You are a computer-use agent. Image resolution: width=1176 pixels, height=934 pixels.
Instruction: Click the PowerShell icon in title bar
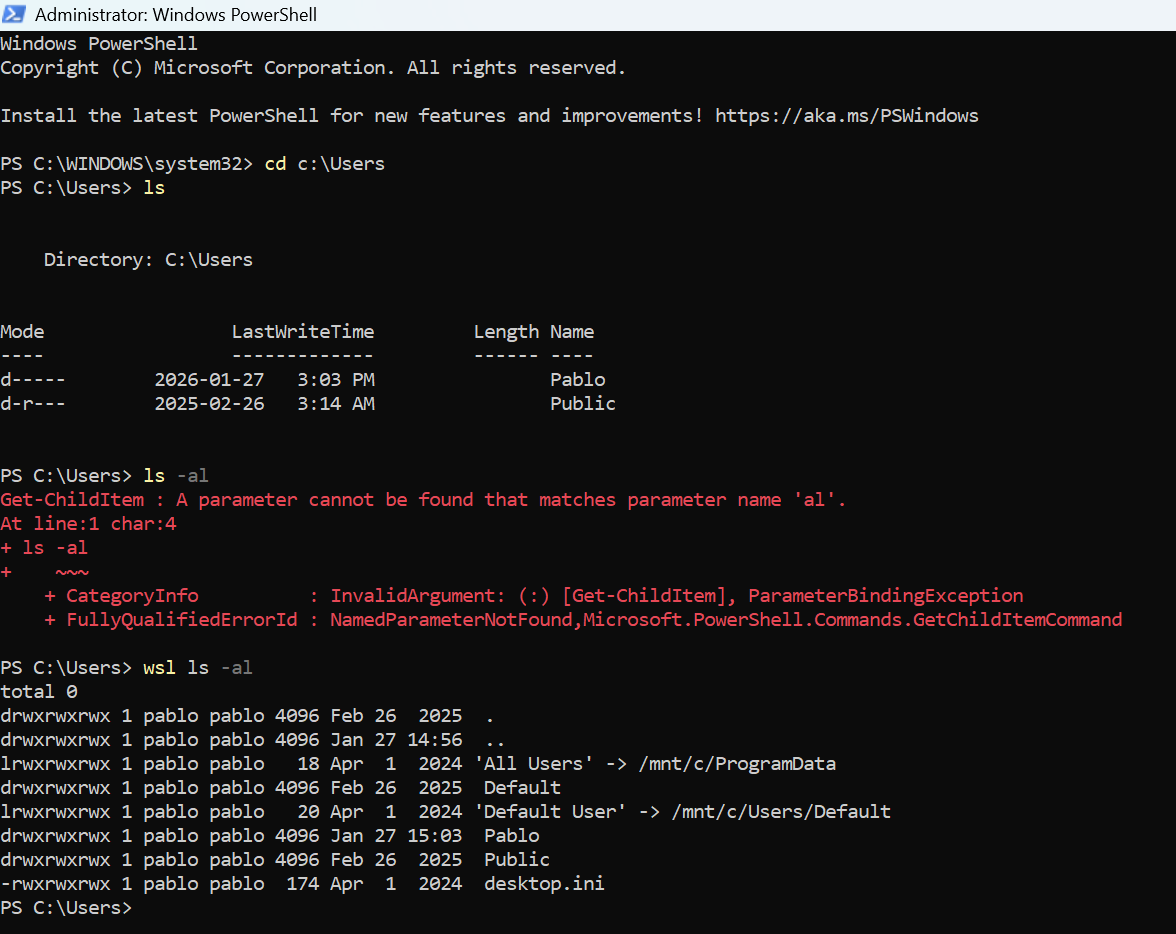14,14
